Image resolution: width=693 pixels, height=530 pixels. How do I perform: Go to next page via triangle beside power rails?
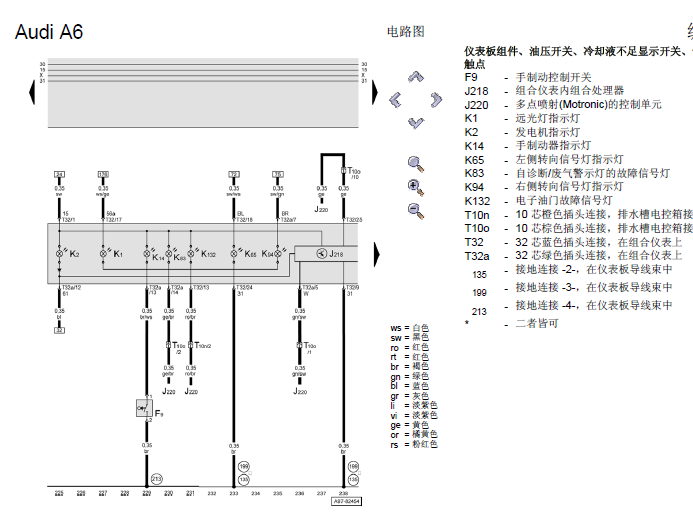375,92
